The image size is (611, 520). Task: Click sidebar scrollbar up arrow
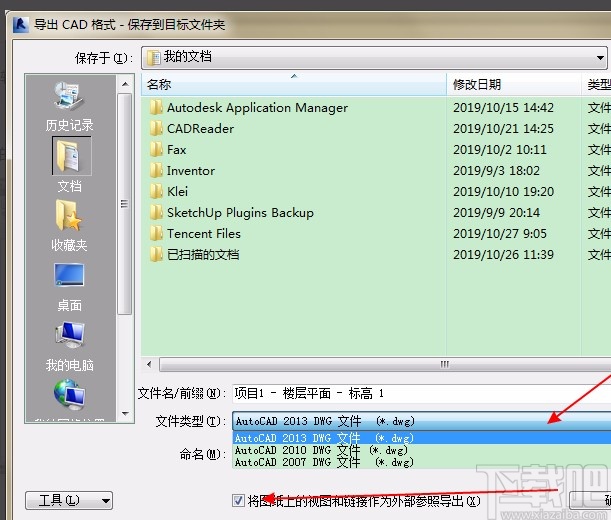click(125, 84)
